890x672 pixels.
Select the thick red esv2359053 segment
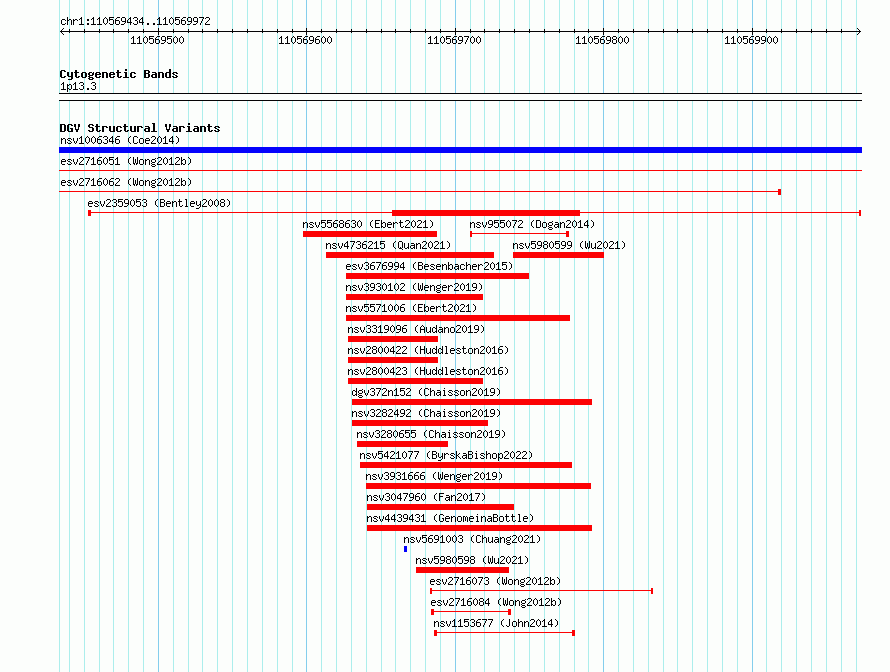click(486, 213)
